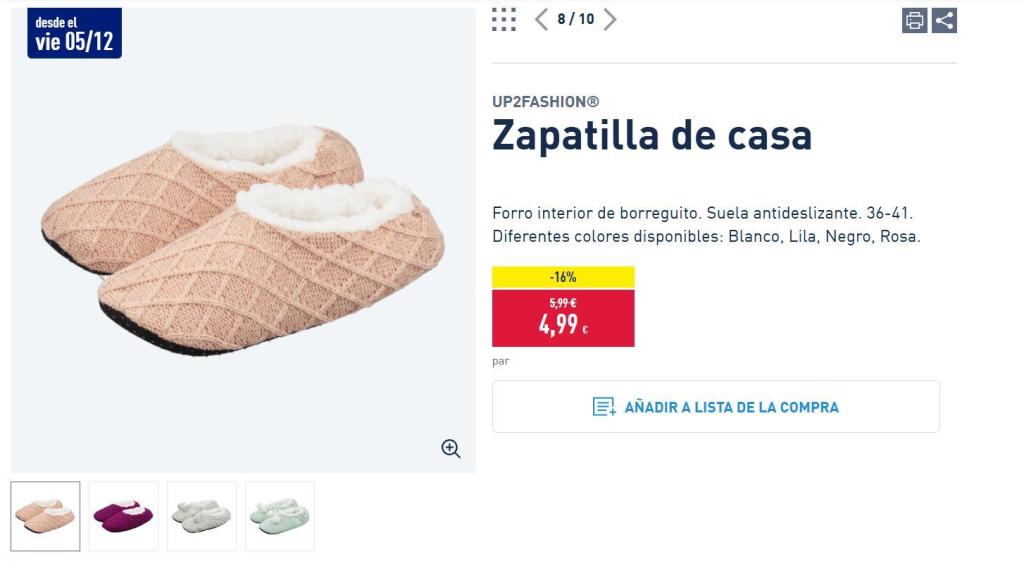This screenshot has height=576, width=1024.
Task: Click the printer icon to print this offer
Action: pos(915,19)
